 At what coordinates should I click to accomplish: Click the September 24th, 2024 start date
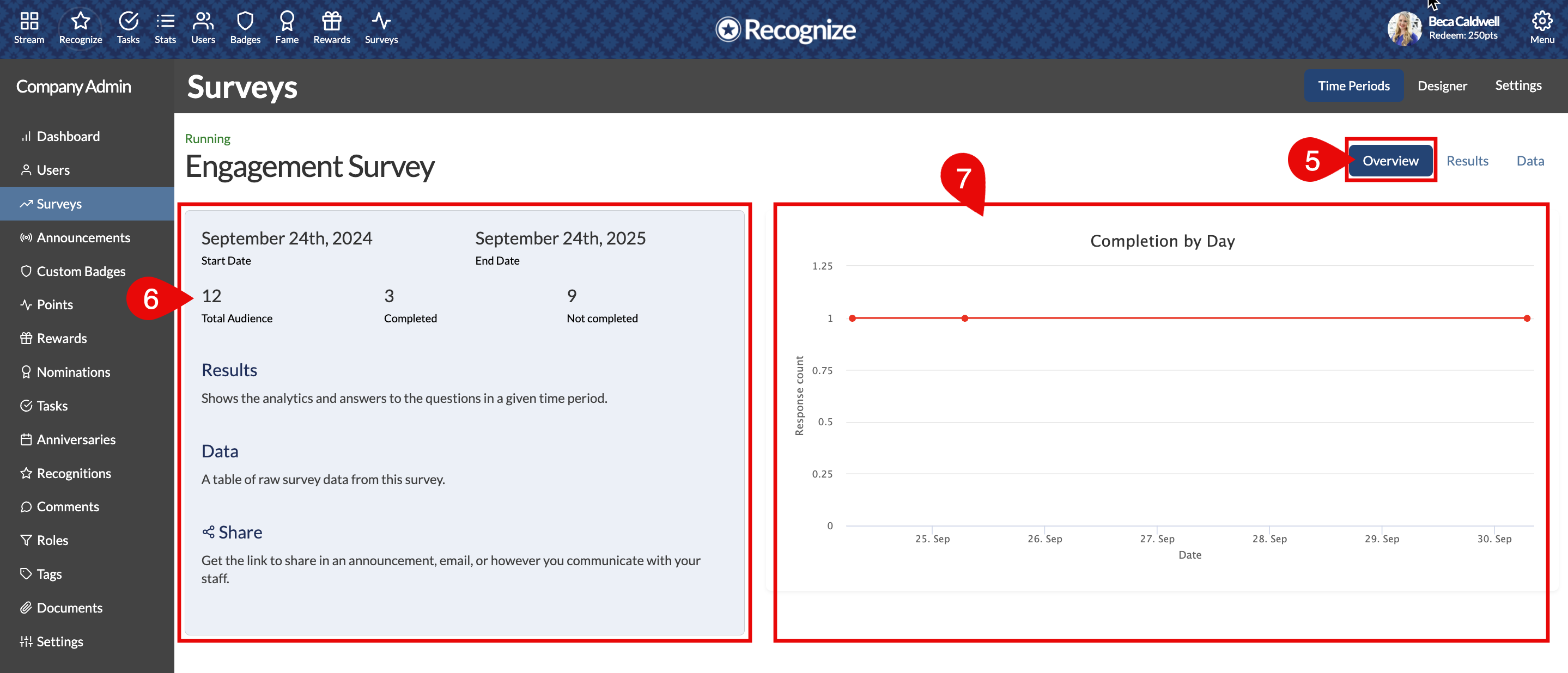click(x=287, y=238)
